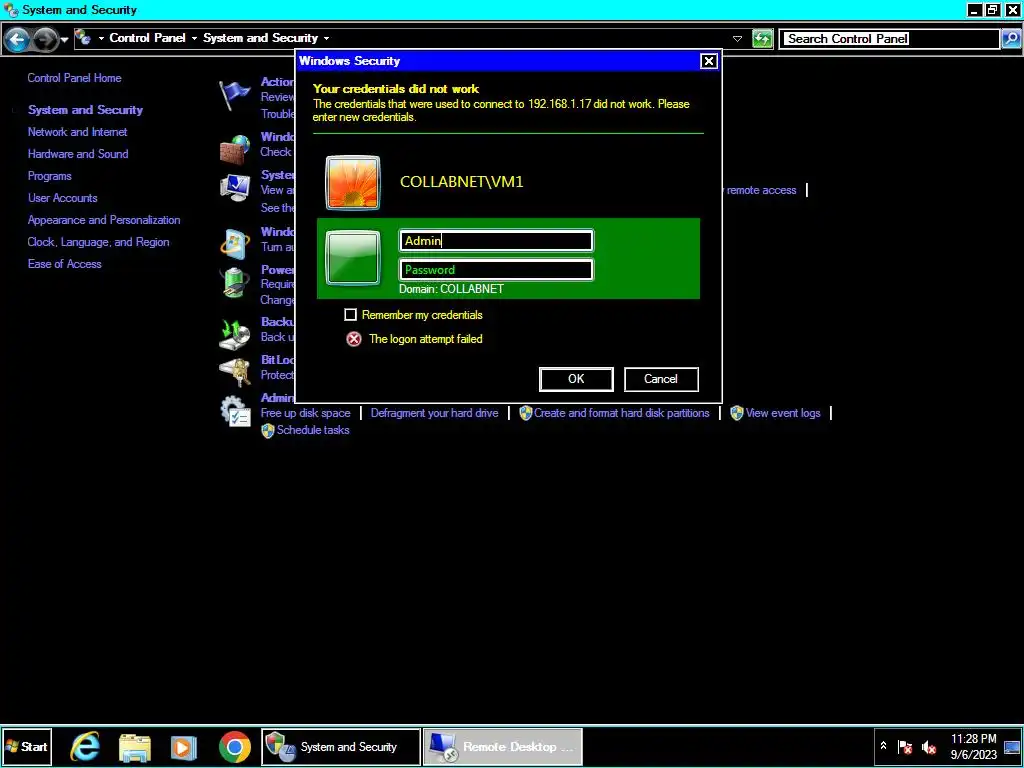Screen dimensions: 1024x768
Task: Switch to Remote Desktop taskbar button
Action: click(502, 747)
